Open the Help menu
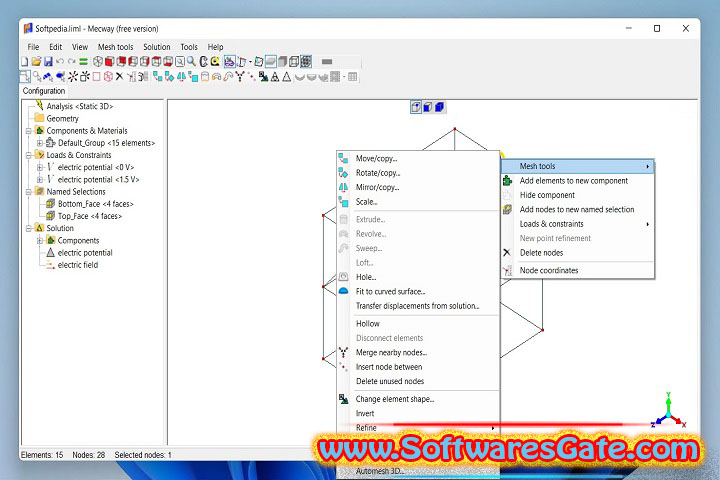This screenshot has width=720, height=480. [x=215, y=47]
